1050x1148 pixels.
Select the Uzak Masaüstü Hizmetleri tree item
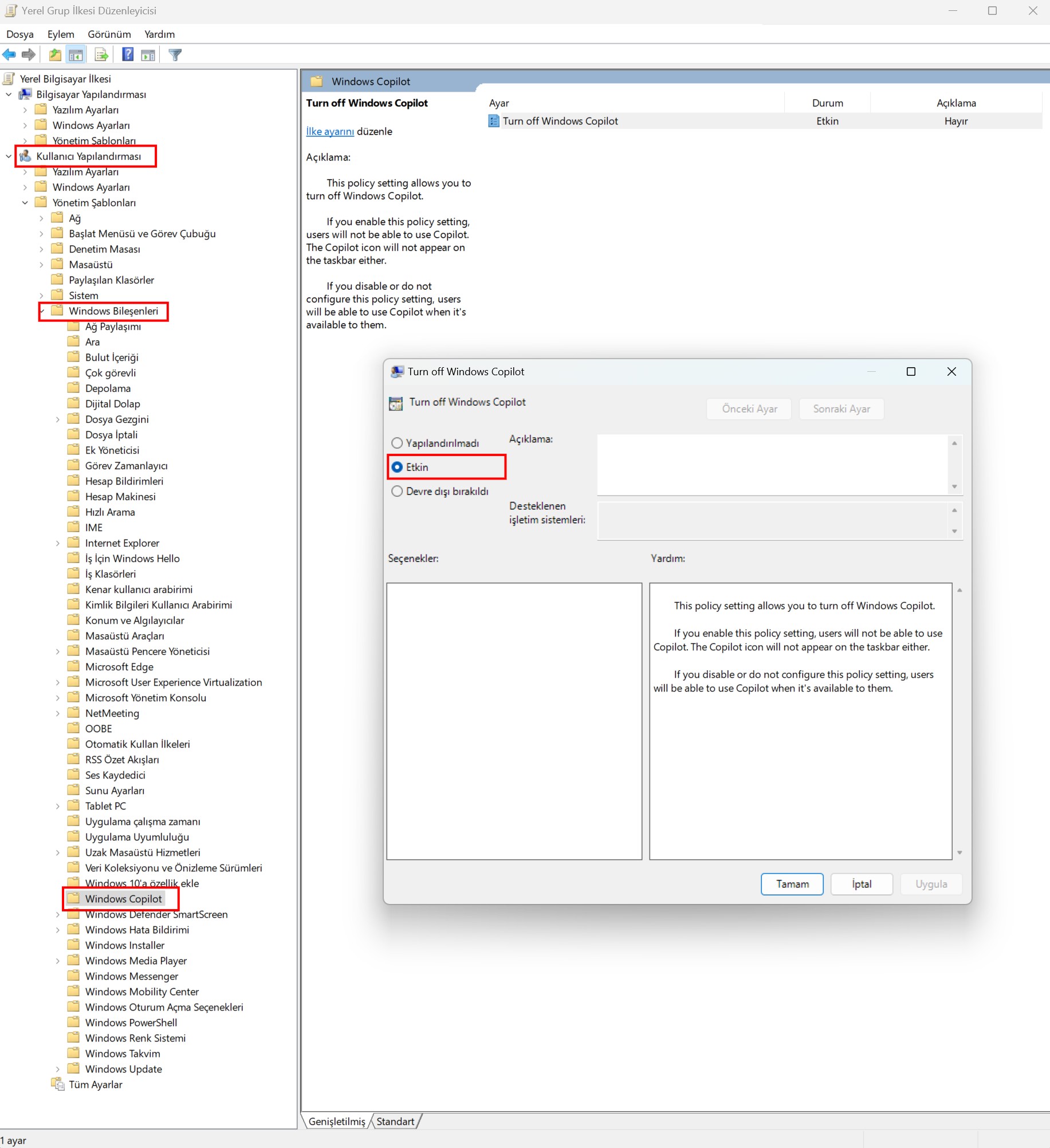143,852
